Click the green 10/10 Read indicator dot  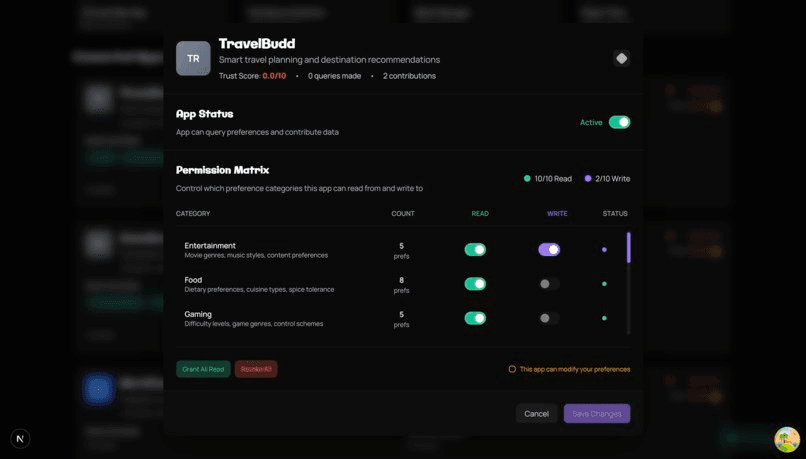[527, 178]
